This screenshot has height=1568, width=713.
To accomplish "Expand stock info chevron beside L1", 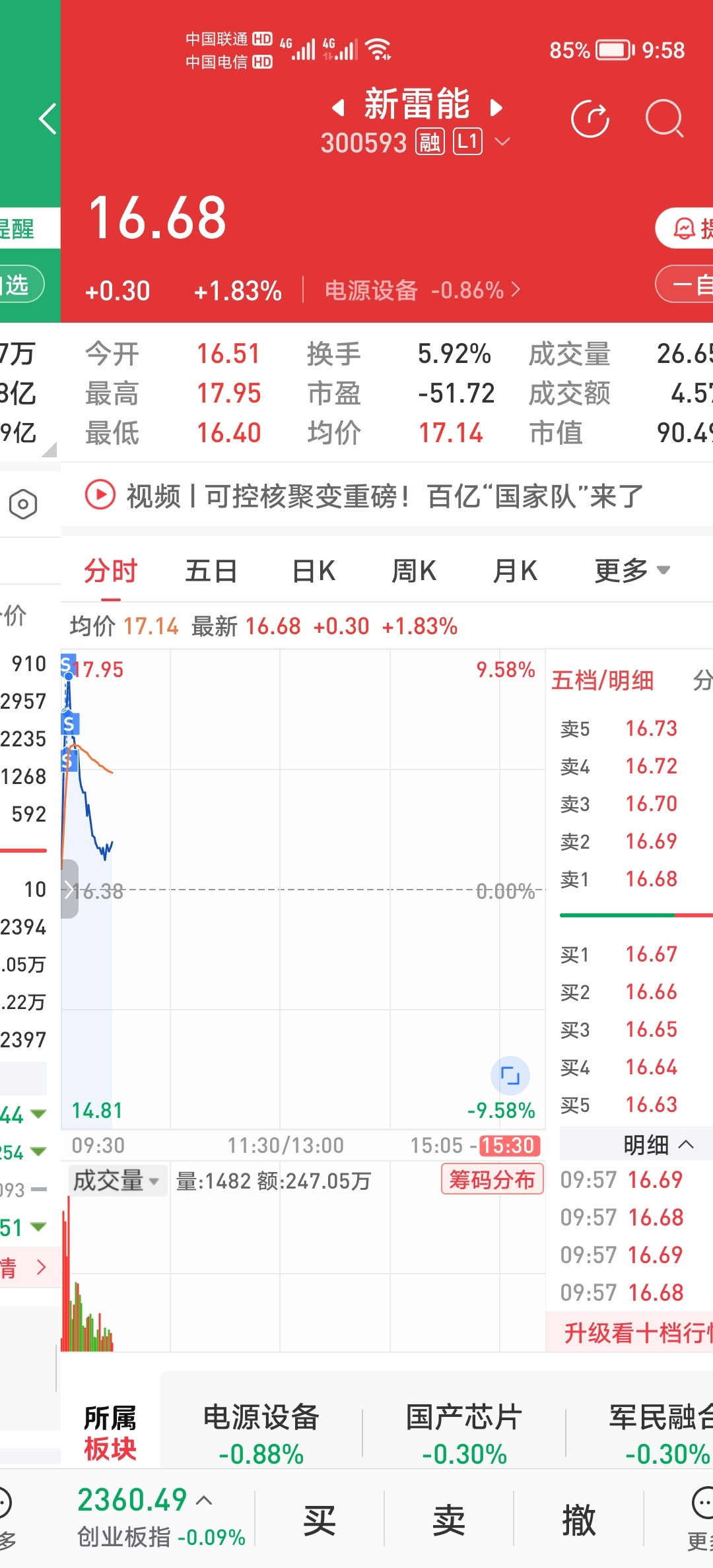I will pos(502,141).
